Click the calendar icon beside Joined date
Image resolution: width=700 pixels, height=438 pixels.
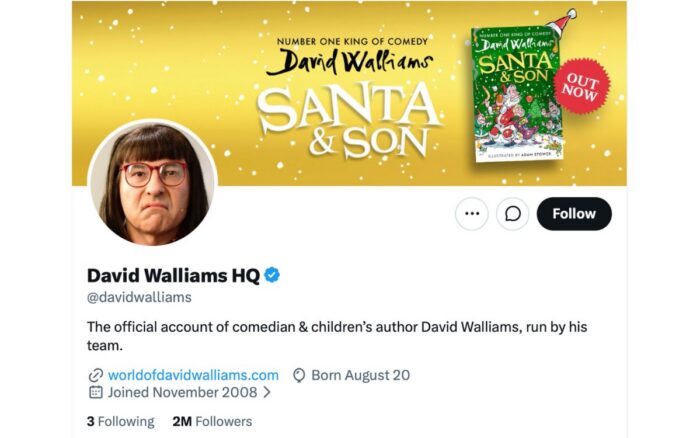point(96,392)
